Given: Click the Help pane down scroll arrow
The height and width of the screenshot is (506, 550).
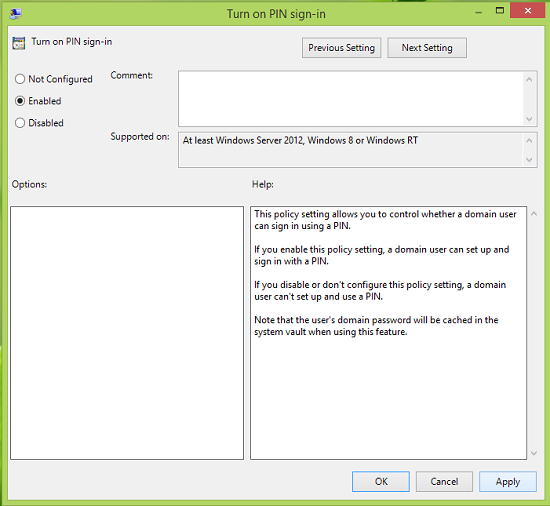Looking at the screenshot, I should tap(534, 453).
